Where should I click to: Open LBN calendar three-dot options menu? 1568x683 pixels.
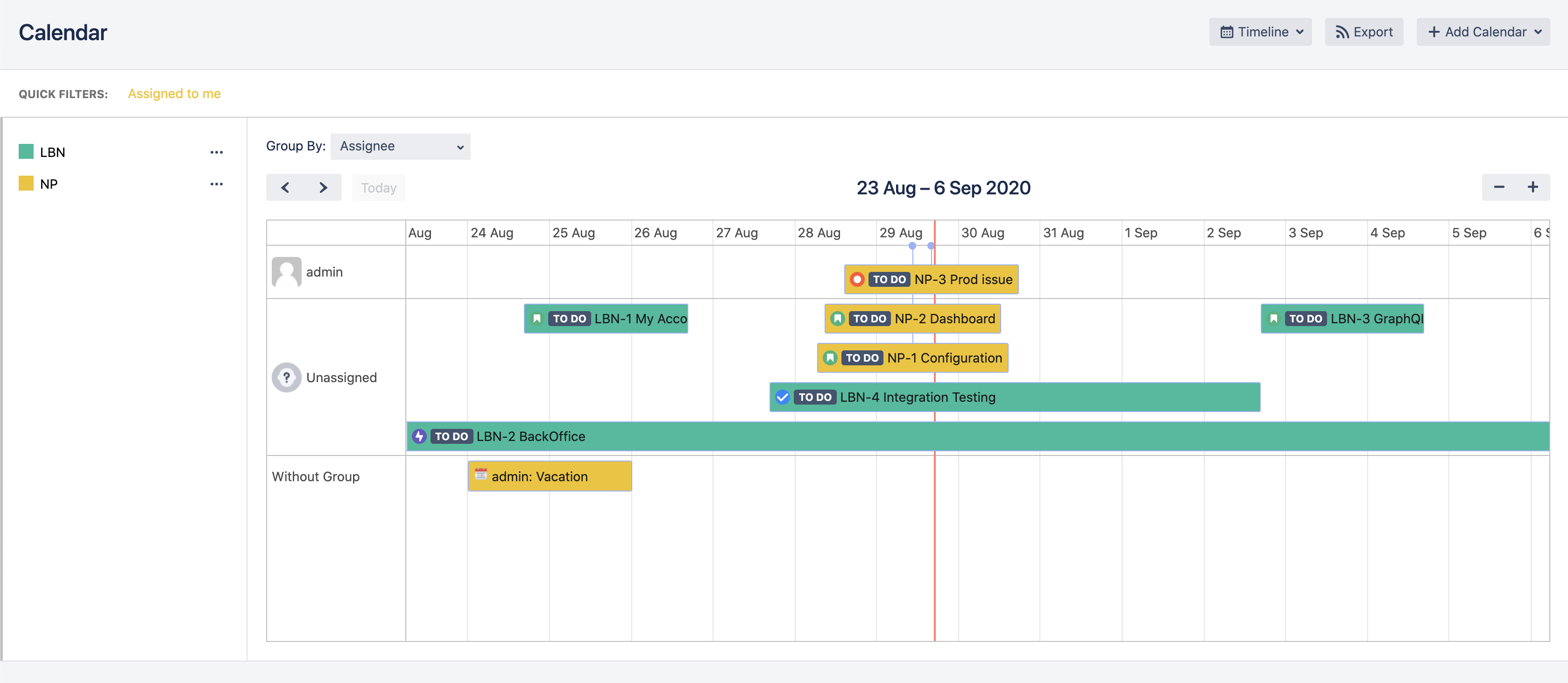click(x=216, y=152)
